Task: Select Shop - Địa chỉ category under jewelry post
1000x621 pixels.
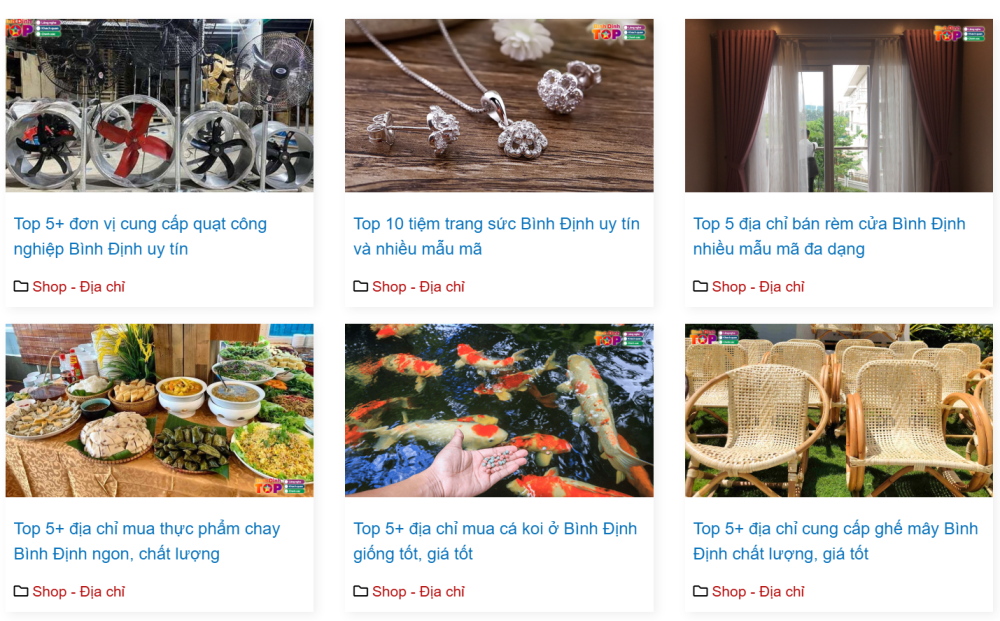Action: pos(418,287)
